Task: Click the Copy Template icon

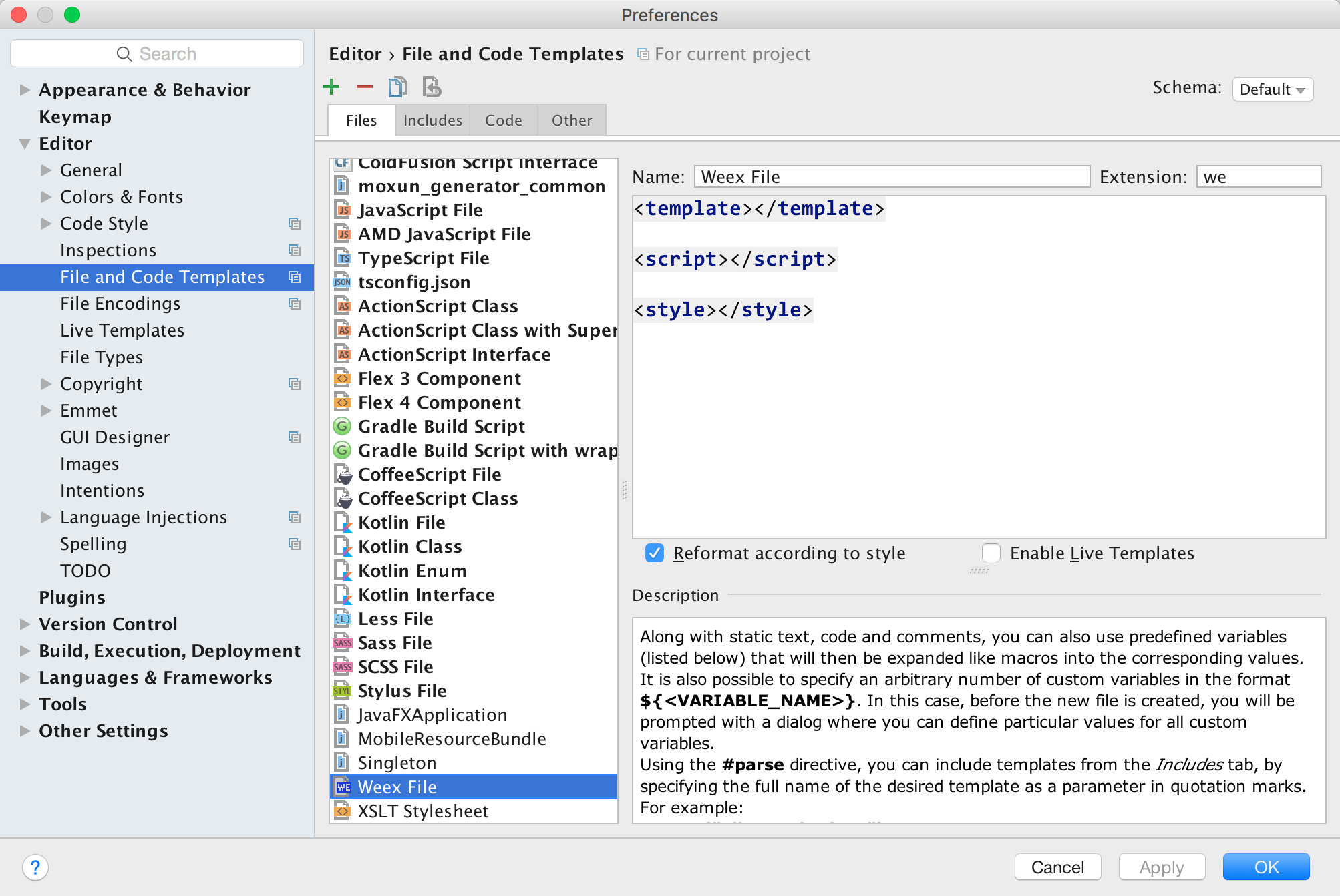Action: pyautogui.click(x=398, y=89)
